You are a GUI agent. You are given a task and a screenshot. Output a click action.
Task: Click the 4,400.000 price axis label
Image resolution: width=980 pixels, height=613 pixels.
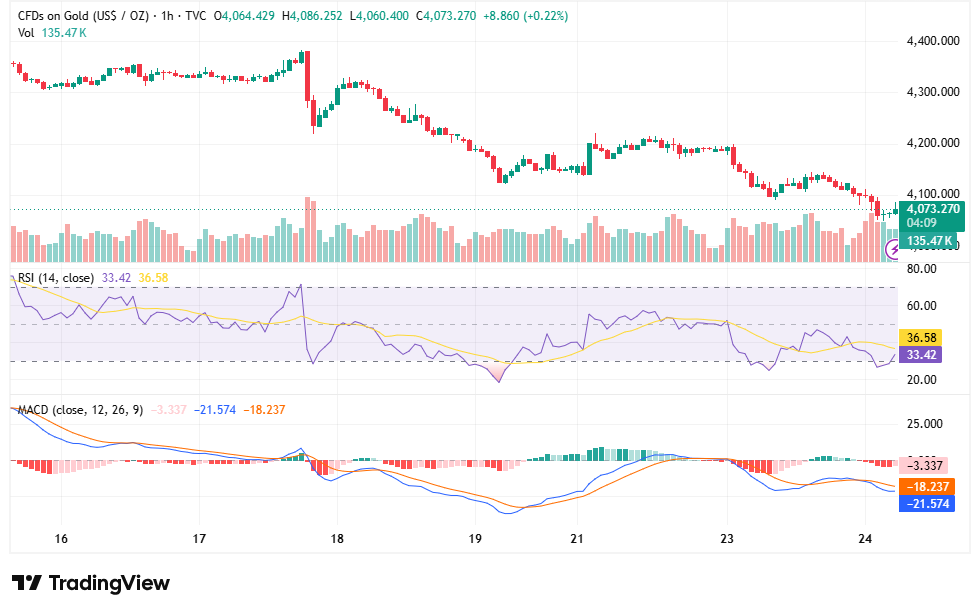933,41
